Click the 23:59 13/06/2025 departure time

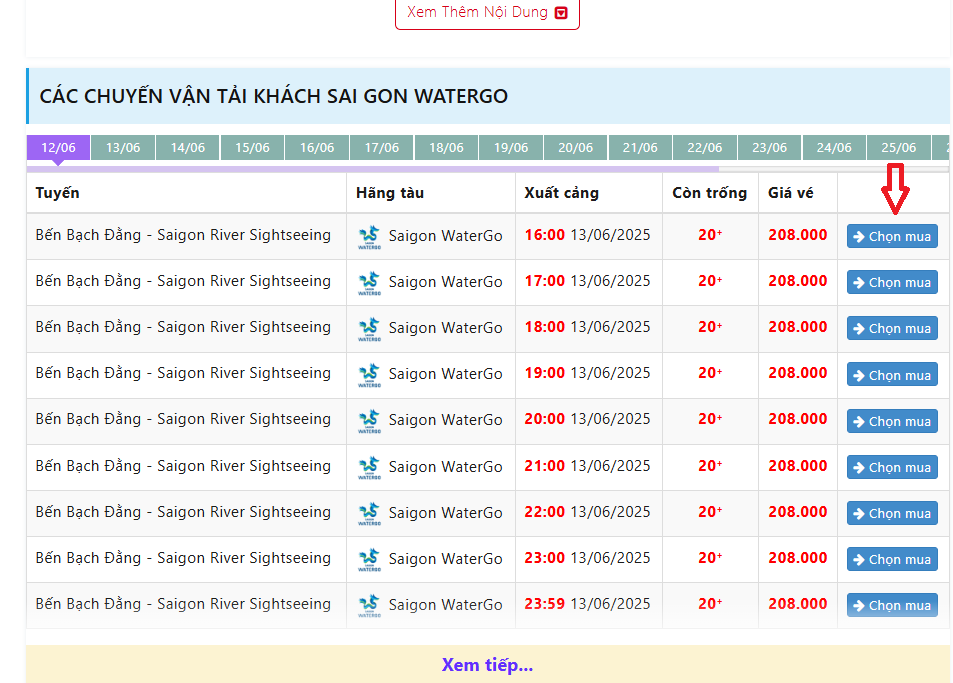click(x=587, y=603)
